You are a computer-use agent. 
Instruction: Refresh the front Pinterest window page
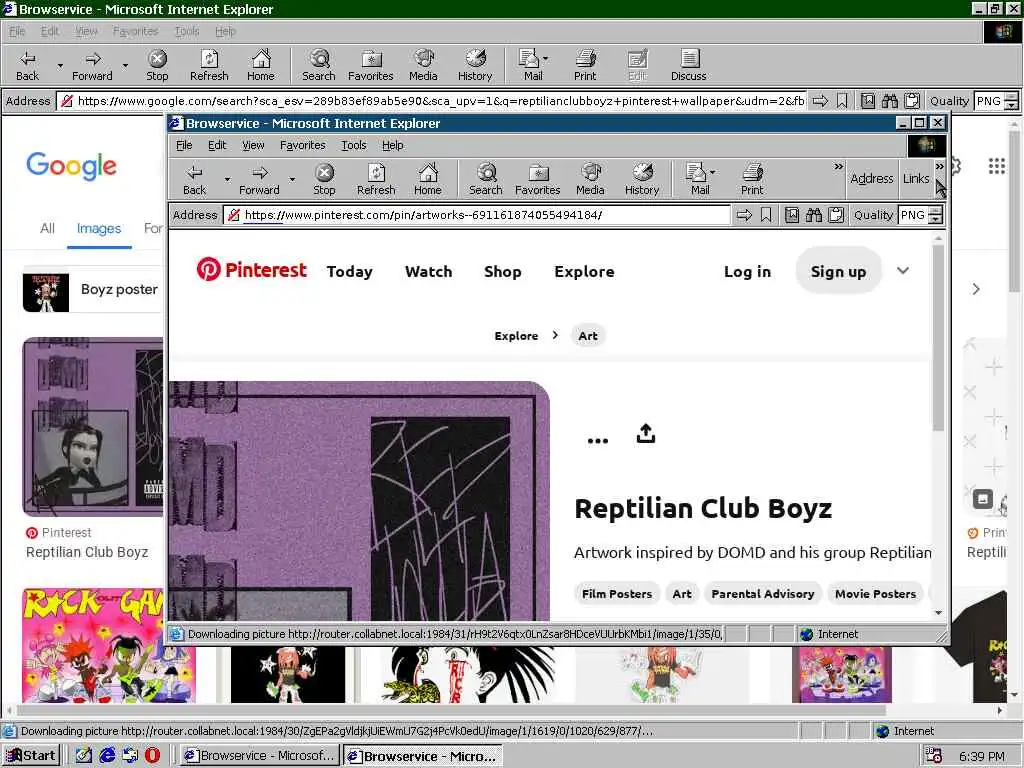(x=376, y=179)
